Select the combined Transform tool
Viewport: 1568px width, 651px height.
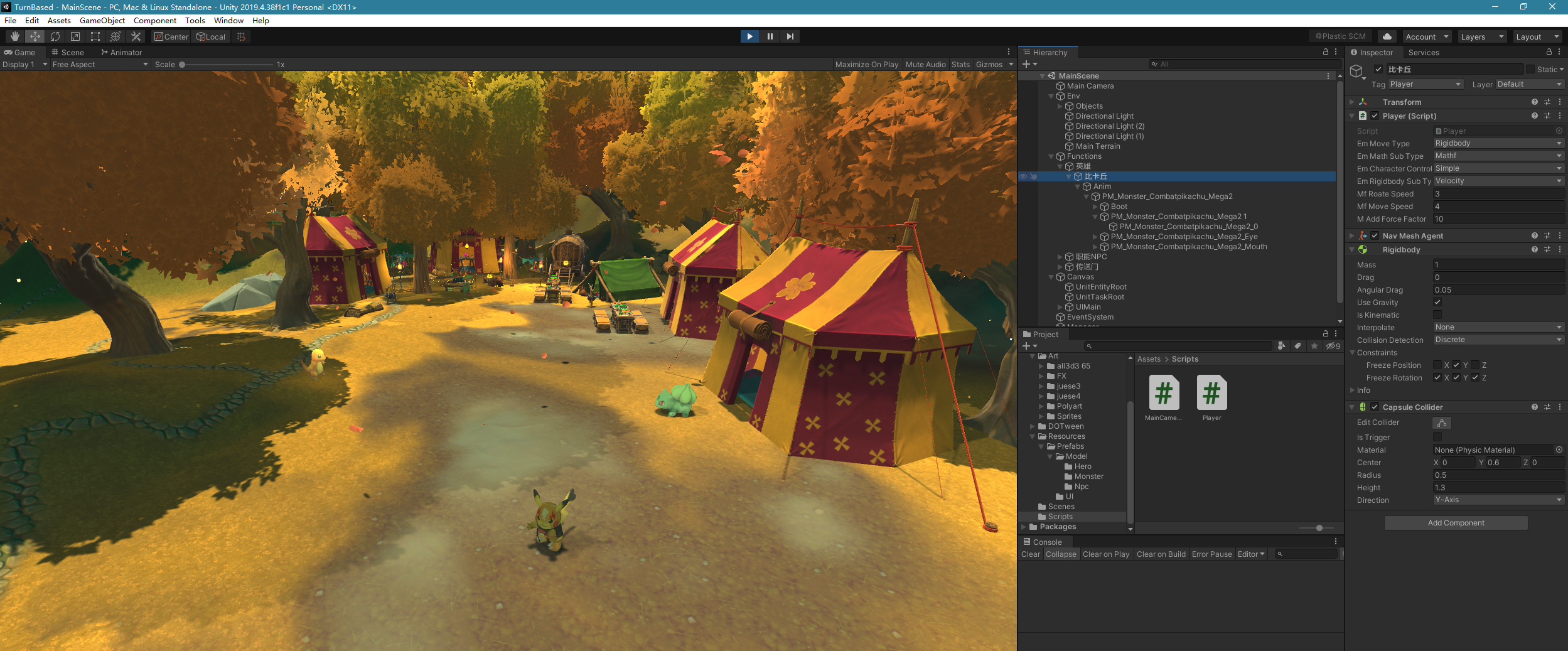tap(115, 36)
